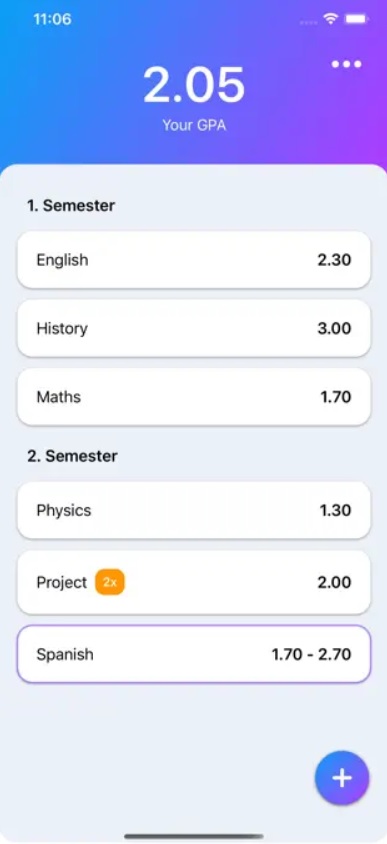The width and height of the screenshot is (387, 844).
Task: Tap the orange 2x weight badge
Action: pos(110,582)
